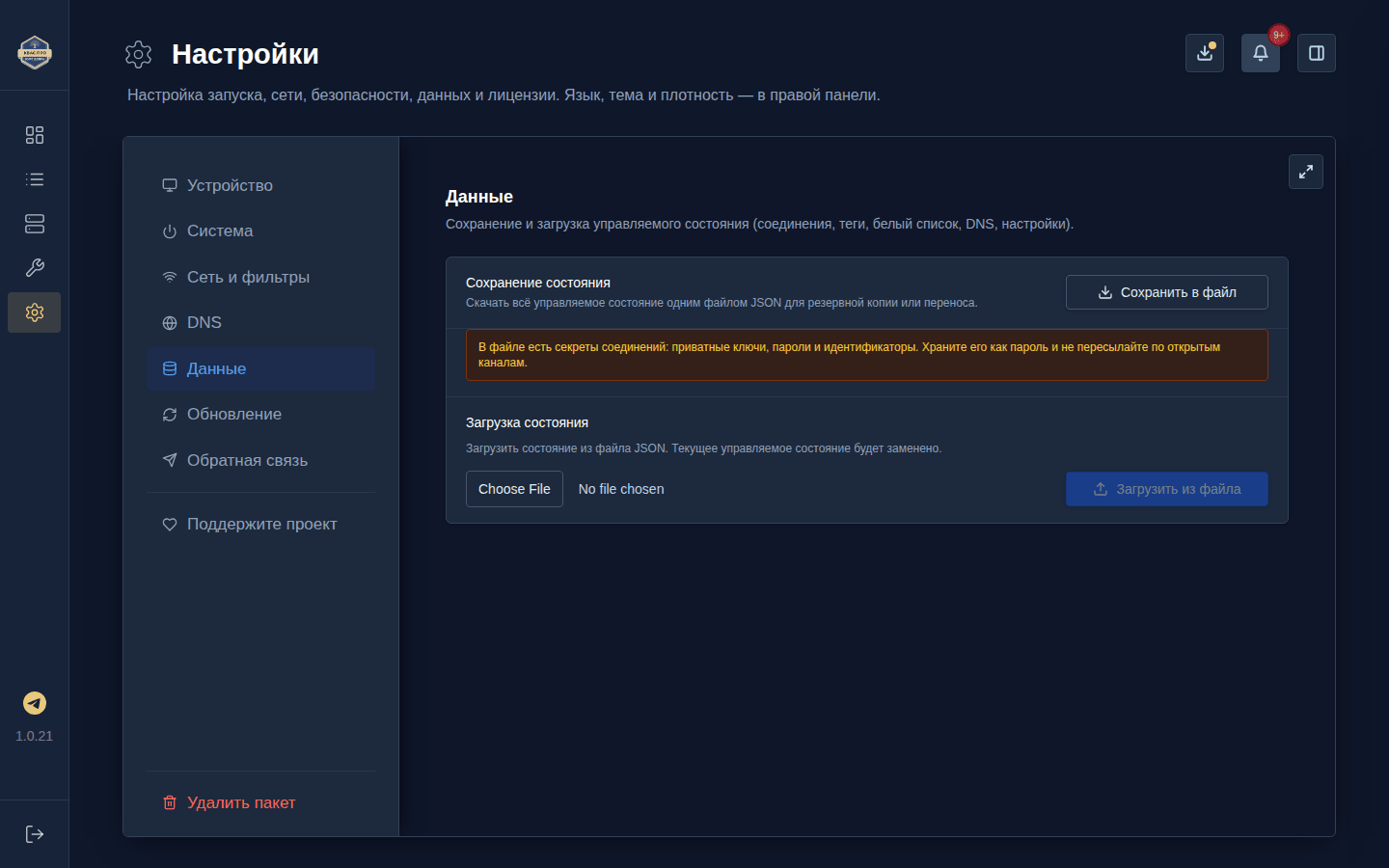Open the Обратная связь section
The width and height of the screenshot is (1389, 868).
[260, 460]
